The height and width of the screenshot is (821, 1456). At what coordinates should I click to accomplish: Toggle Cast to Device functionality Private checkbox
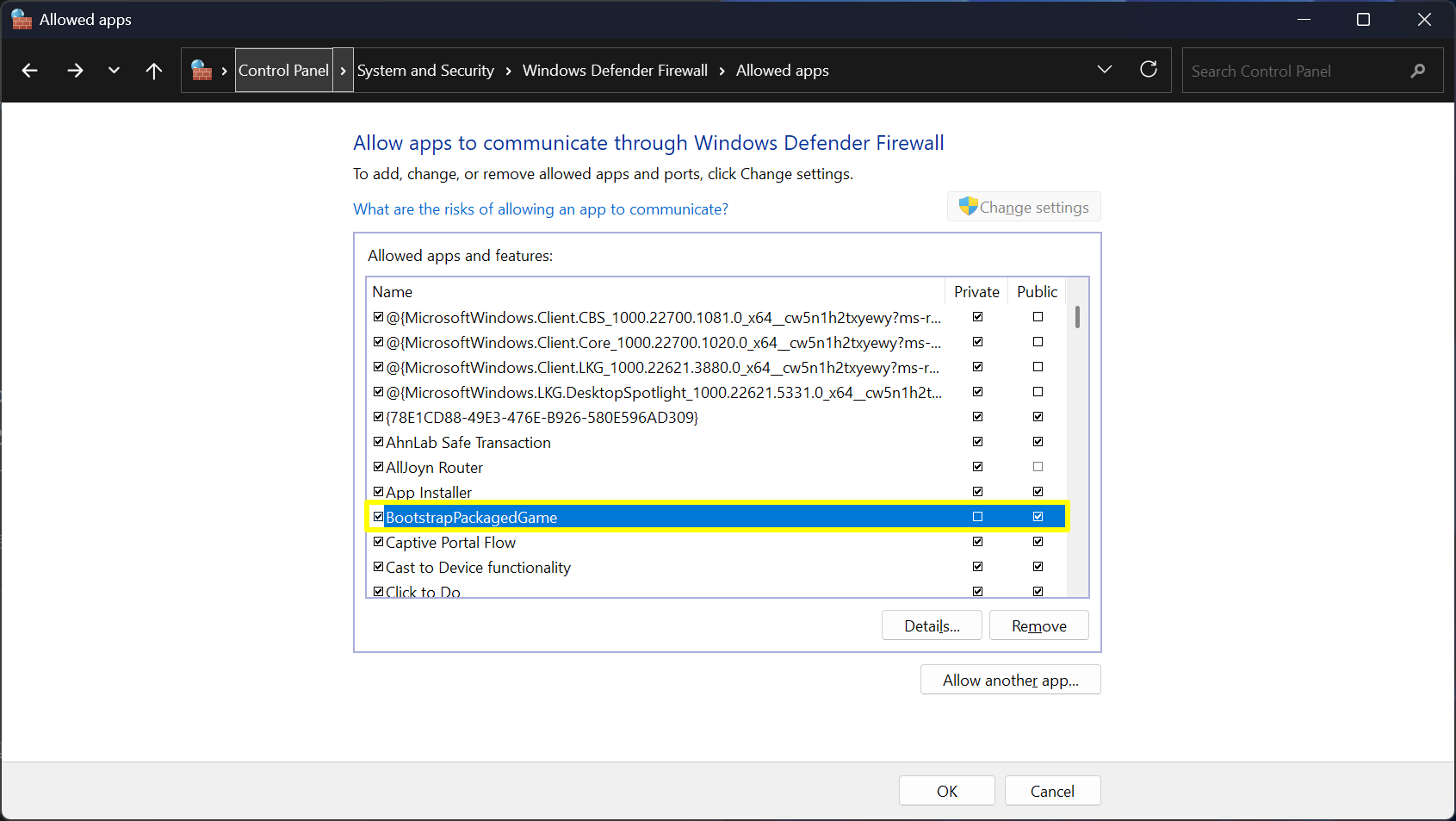click(x=977, y=567)
